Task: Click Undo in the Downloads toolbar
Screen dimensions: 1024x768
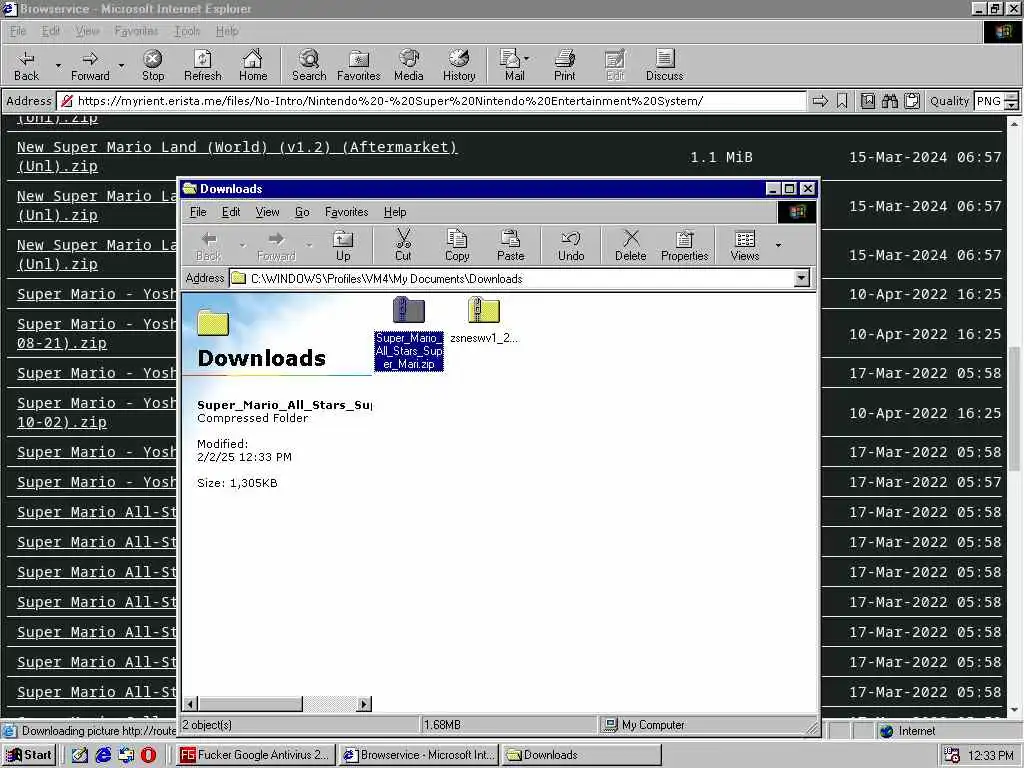Action: point(571,246)
